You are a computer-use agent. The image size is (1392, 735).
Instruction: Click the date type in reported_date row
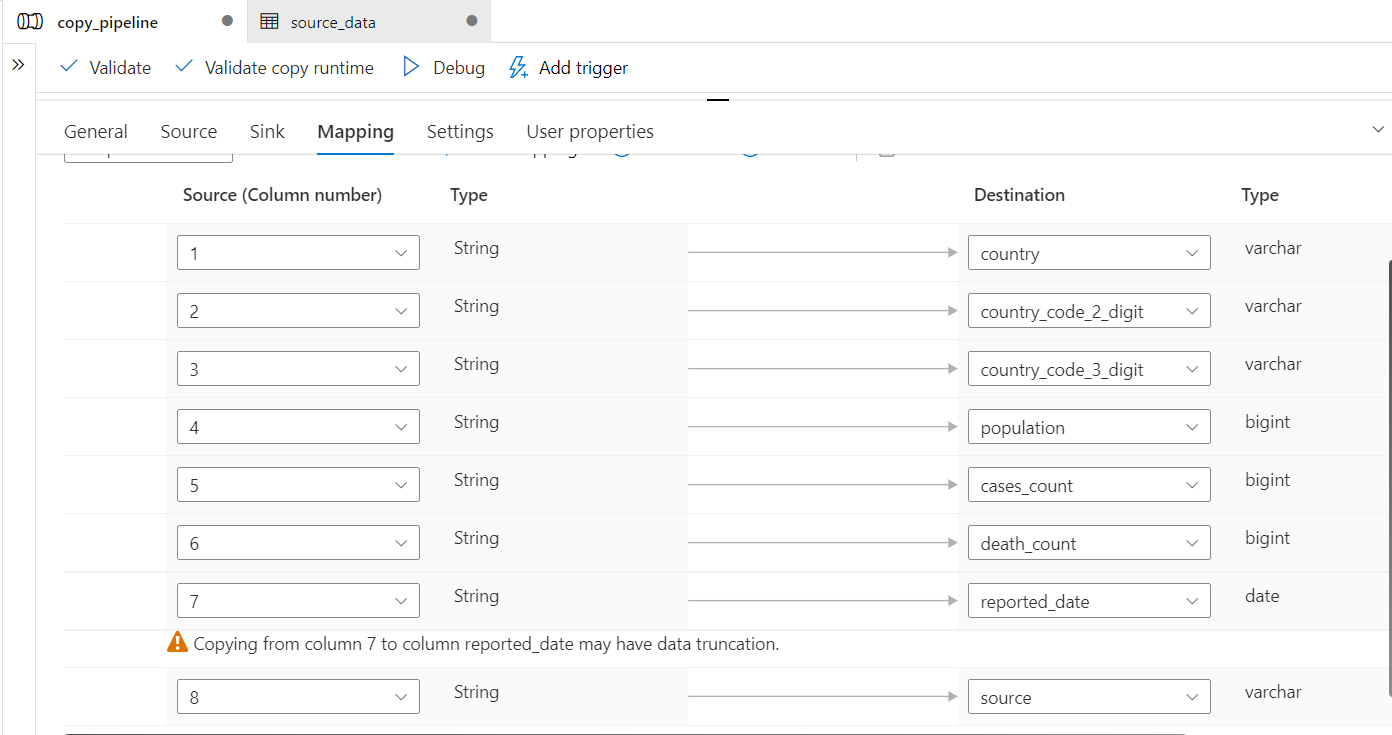pos(1262,596)
